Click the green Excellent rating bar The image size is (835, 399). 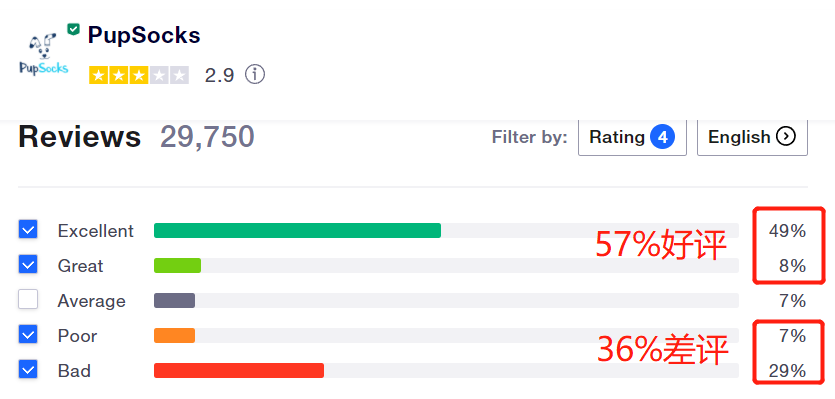pos(297,231)
